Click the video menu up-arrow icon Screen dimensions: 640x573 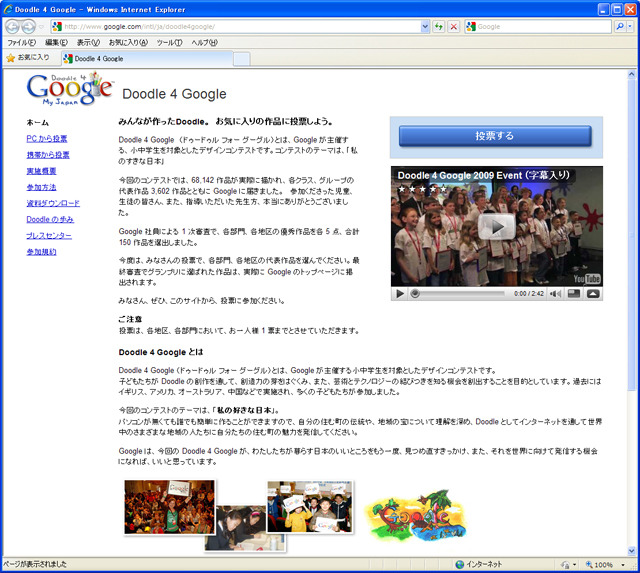tap(593, 293)
